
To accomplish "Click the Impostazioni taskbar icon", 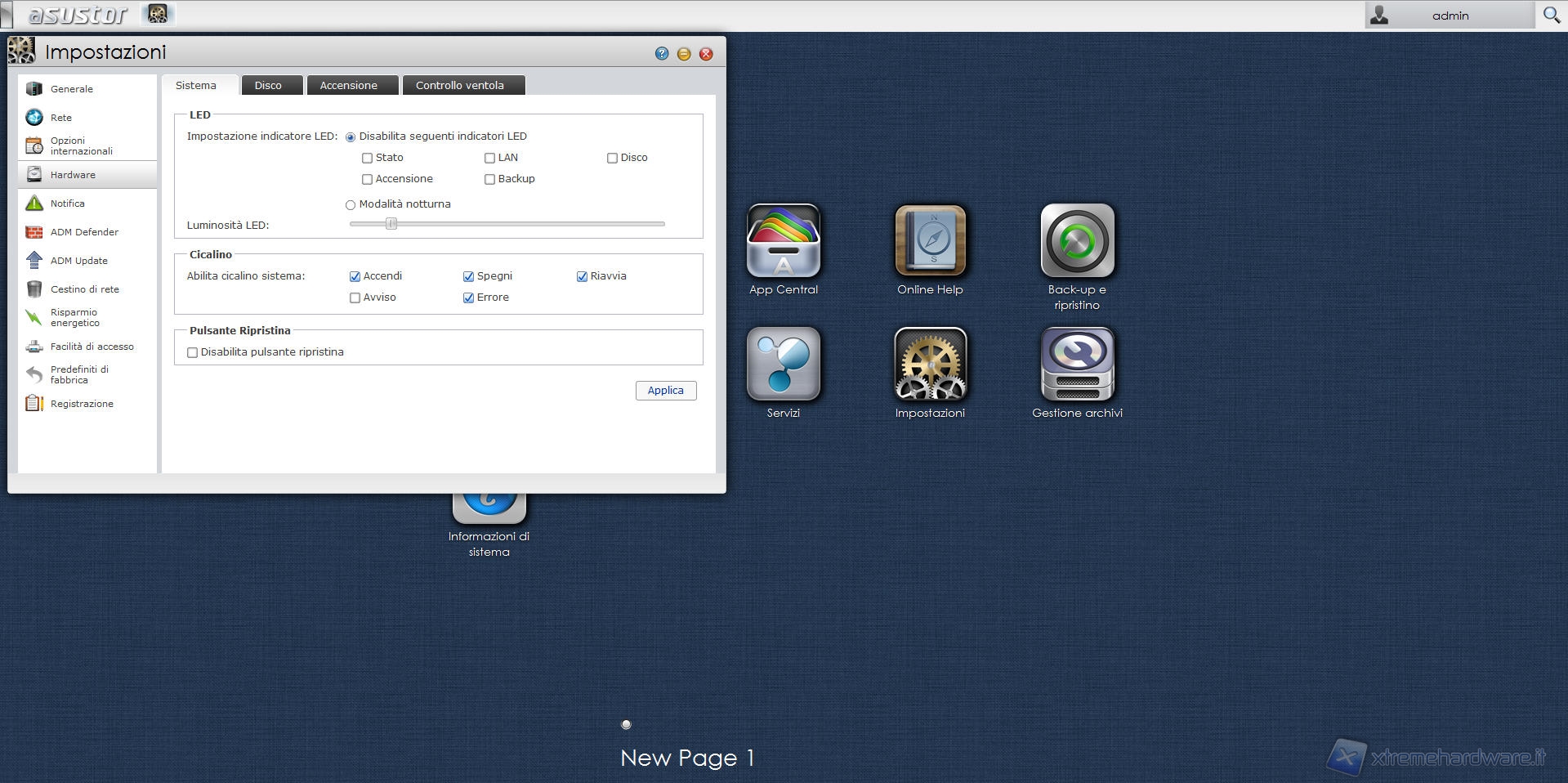I will (158, 14).
